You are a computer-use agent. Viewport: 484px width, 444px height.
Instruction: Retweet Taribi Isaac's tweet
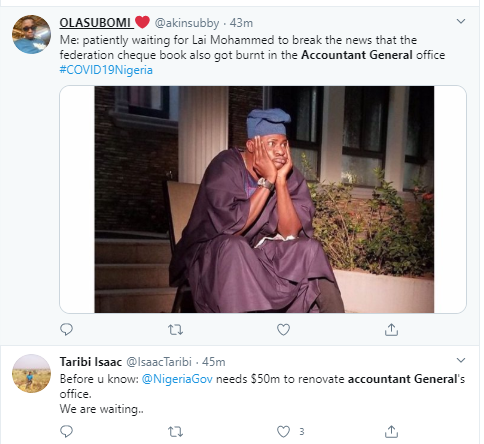click(x=175, y=432)
